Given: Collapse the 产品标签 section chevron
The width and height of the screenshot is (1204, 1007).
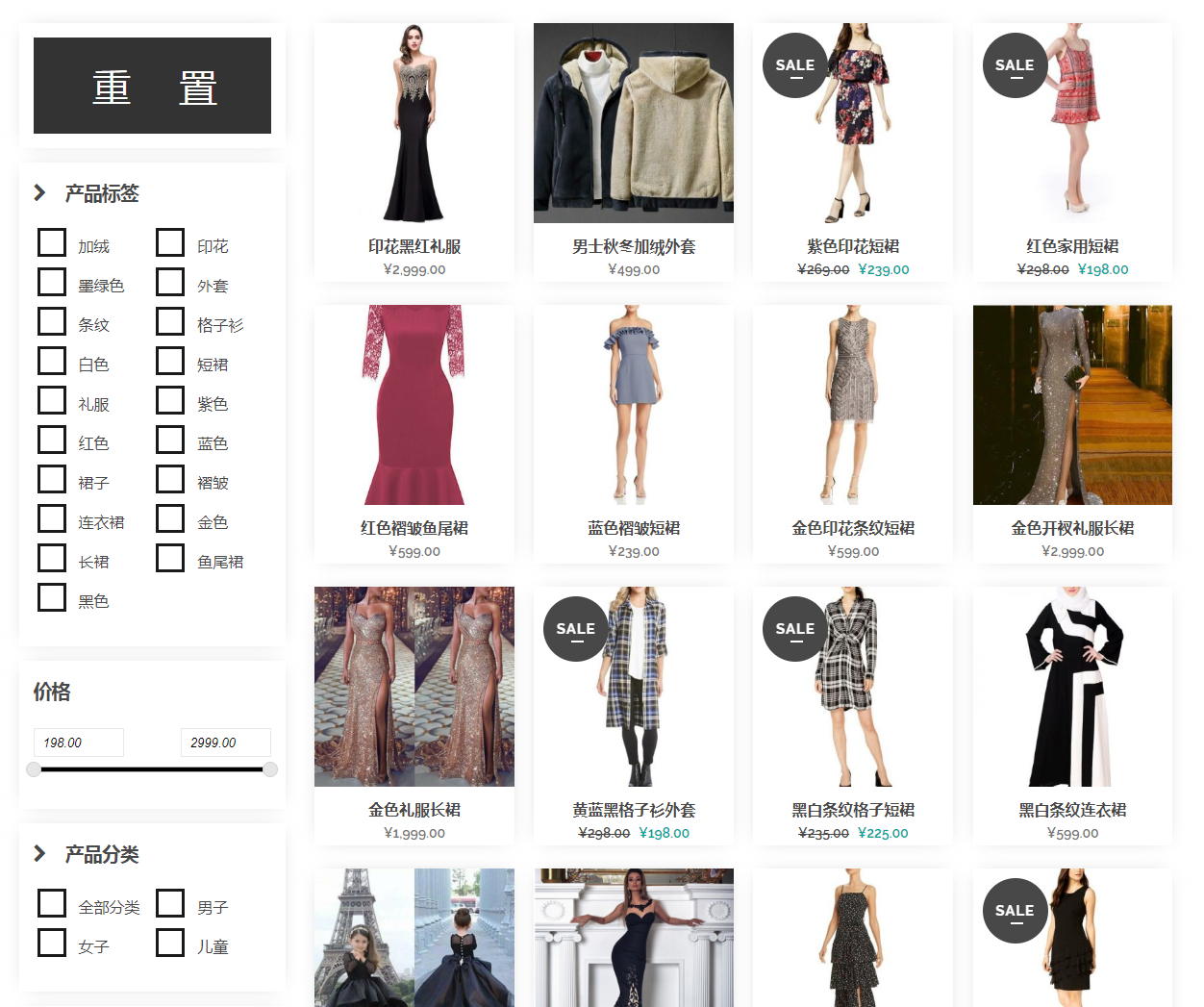Looking at the screenshot, I should (x=40, y=192).
